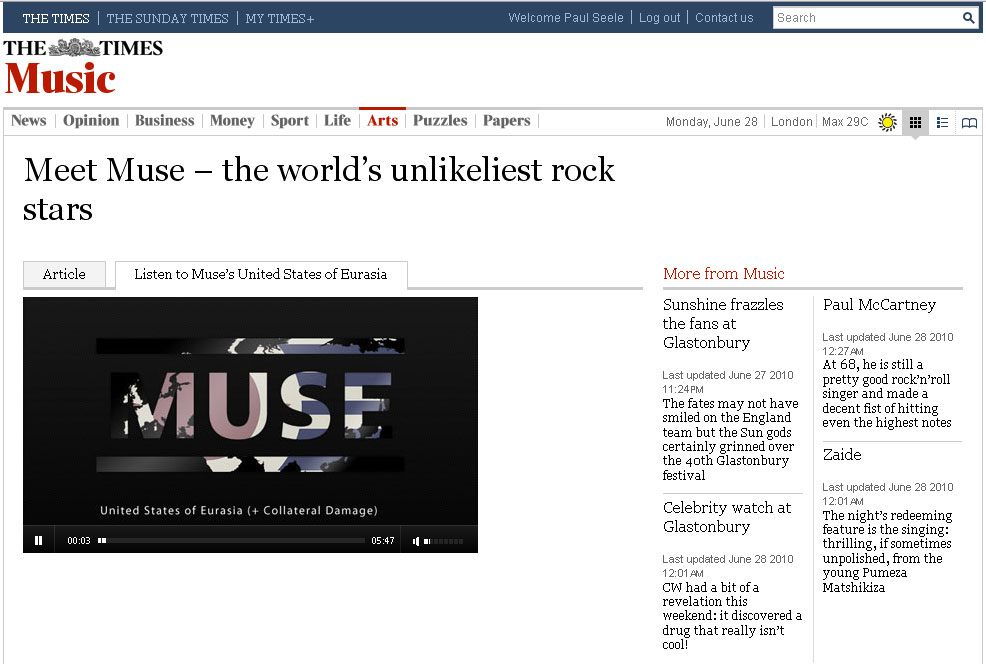Adjust the player volume level bar
Viewport: 986px width, 664px height.
[444, 541]
